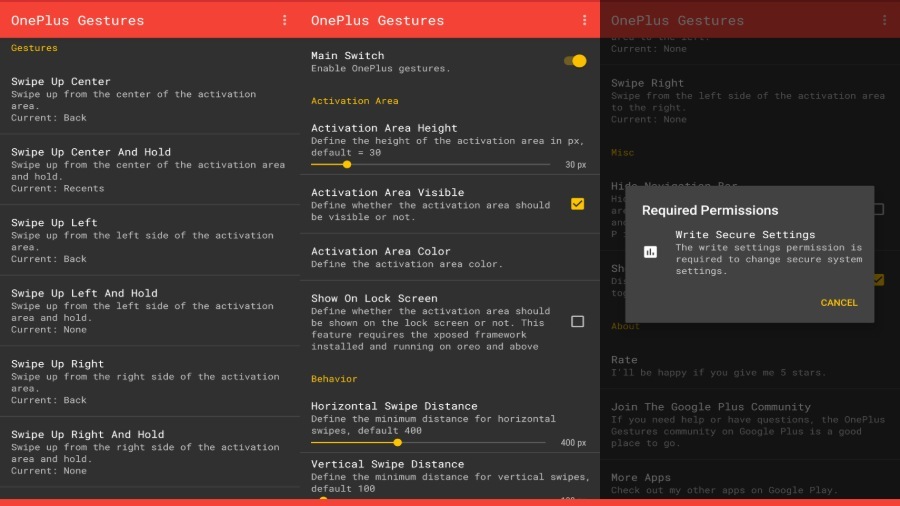The width and height of the screenshot is (900, 506).
Task: Toggle the Main Switch off
Action: click(x=575, y=61)
